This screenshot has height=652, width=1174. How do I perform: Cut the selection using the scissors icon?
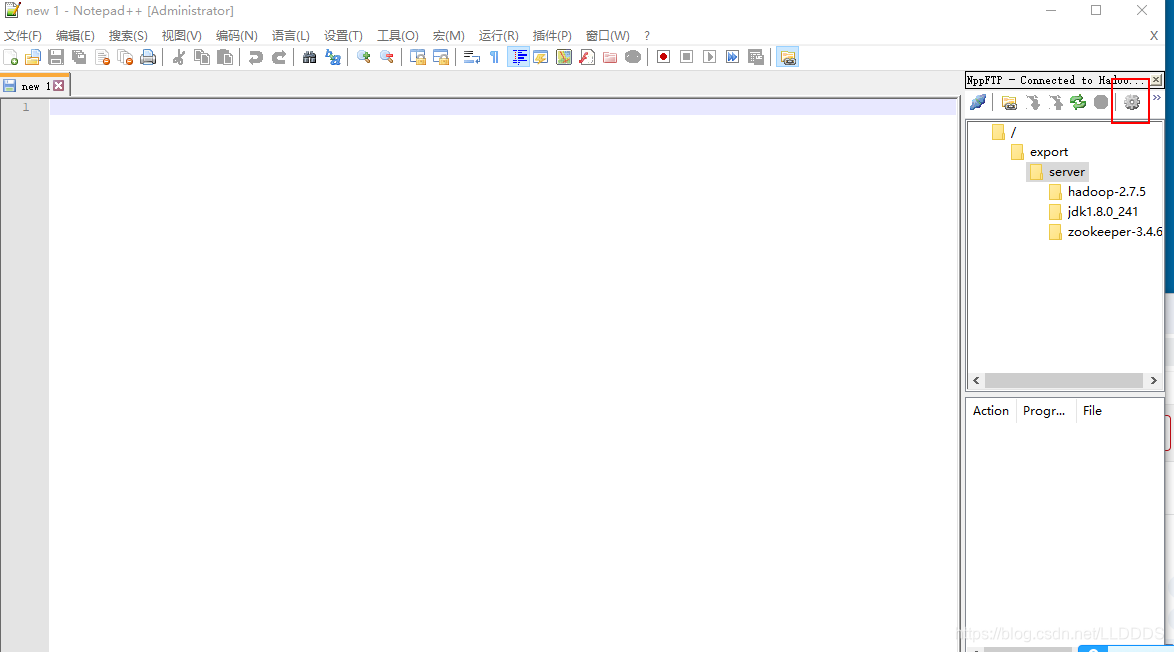pos(178,57)
